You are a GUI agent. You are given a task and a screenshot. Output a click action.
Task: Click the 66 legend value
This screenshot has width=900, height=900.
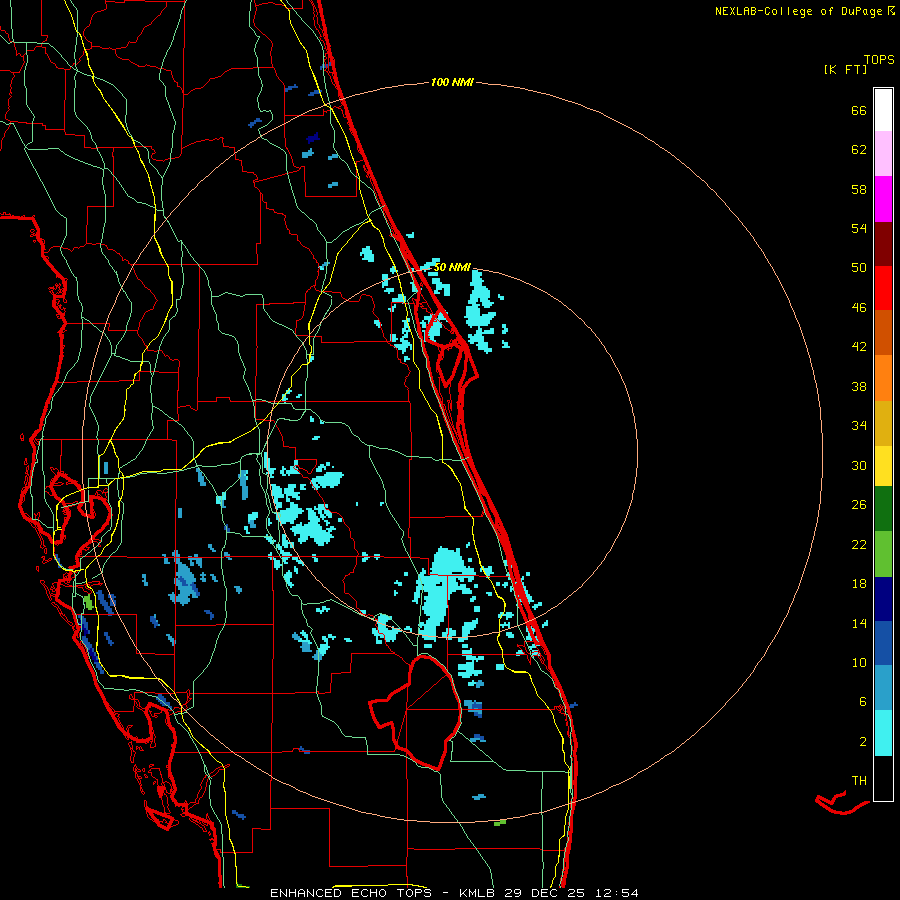tap(859, 110)
